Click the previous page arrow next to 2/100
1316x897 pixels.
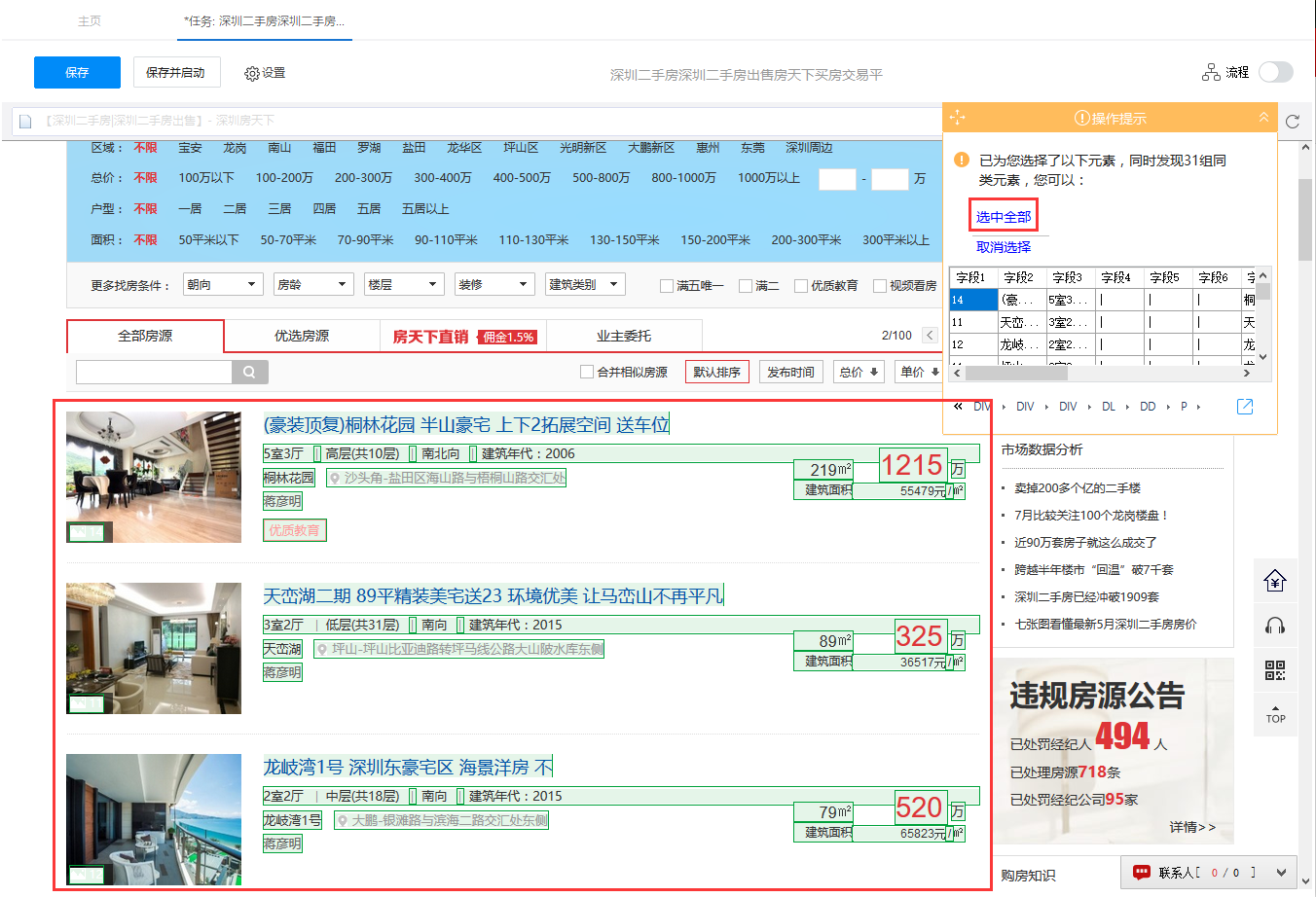(930, 336)
